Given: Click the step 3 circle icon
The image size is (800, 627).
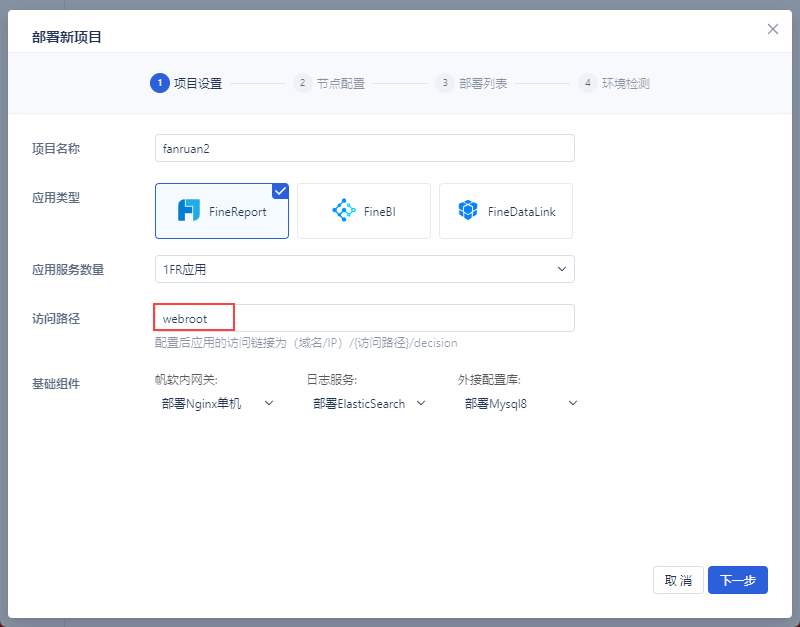Looking at the screenshot, I should pos(444,83).
